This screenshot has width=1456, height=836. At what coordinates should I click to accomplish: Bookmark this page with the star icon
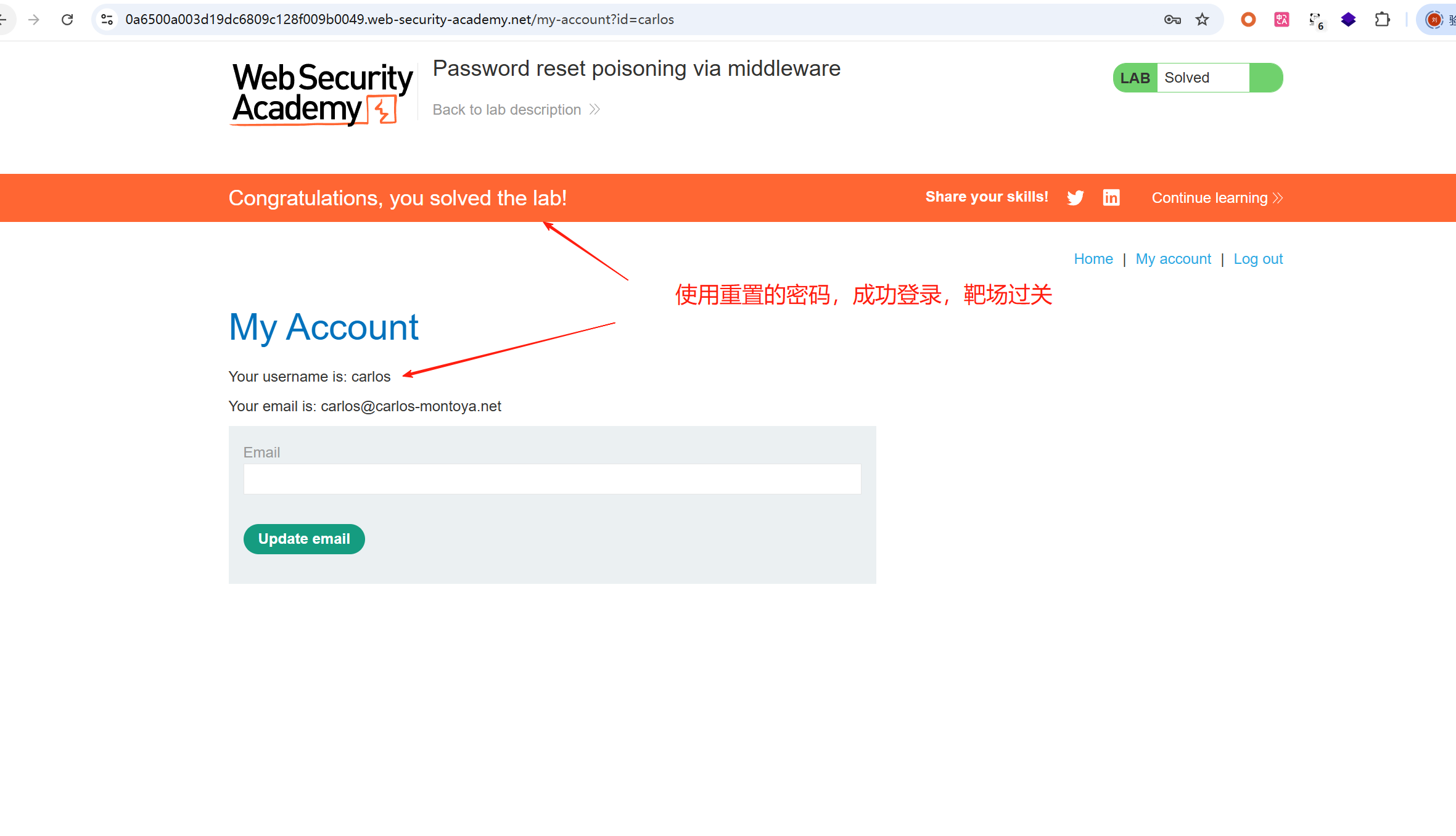pyautogui.click(x=1202, y=20)
